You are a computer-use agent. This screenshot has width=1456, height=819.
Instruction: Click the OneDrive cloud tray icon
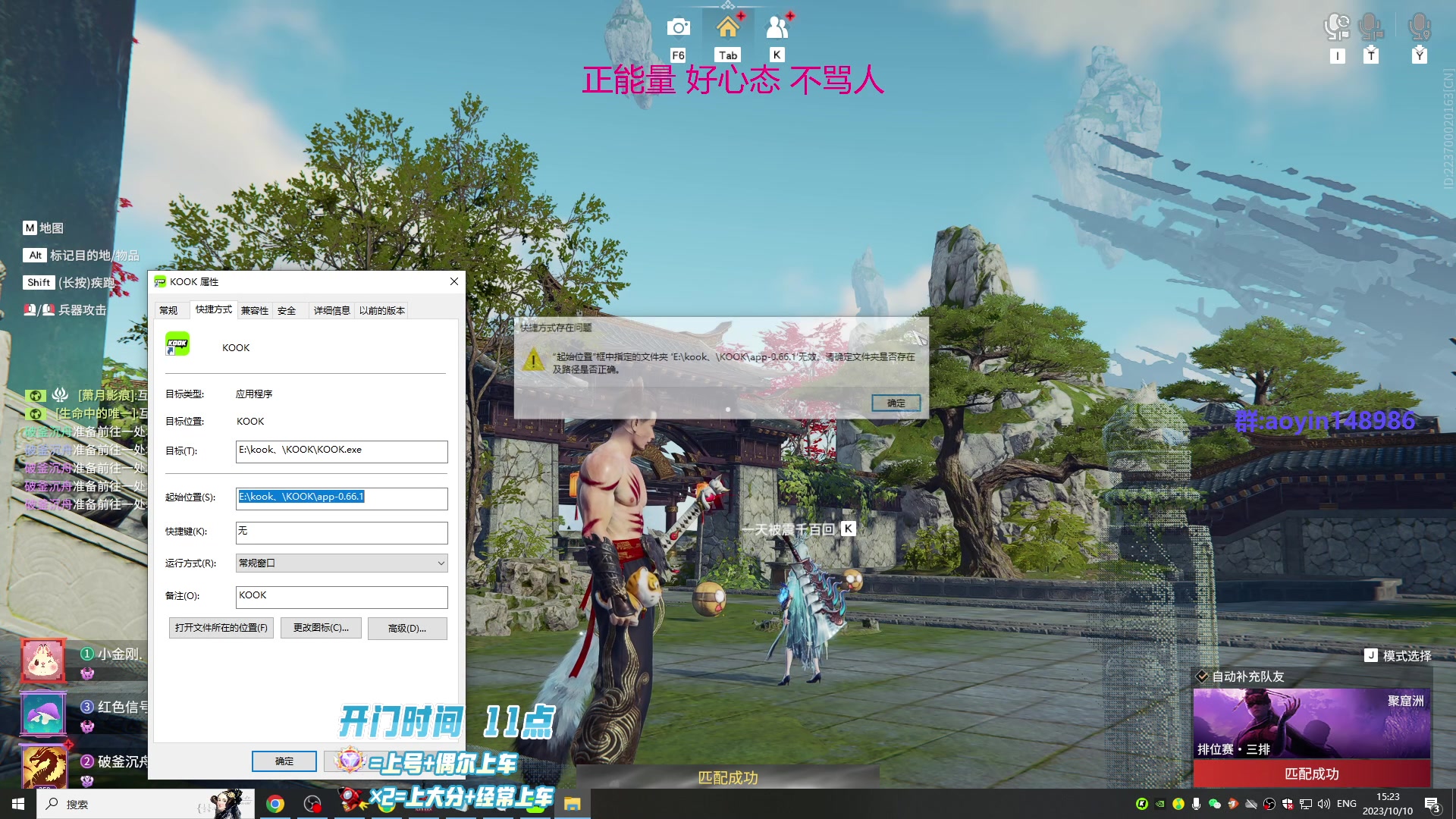pyautogui.click(x=1251, y=804)
